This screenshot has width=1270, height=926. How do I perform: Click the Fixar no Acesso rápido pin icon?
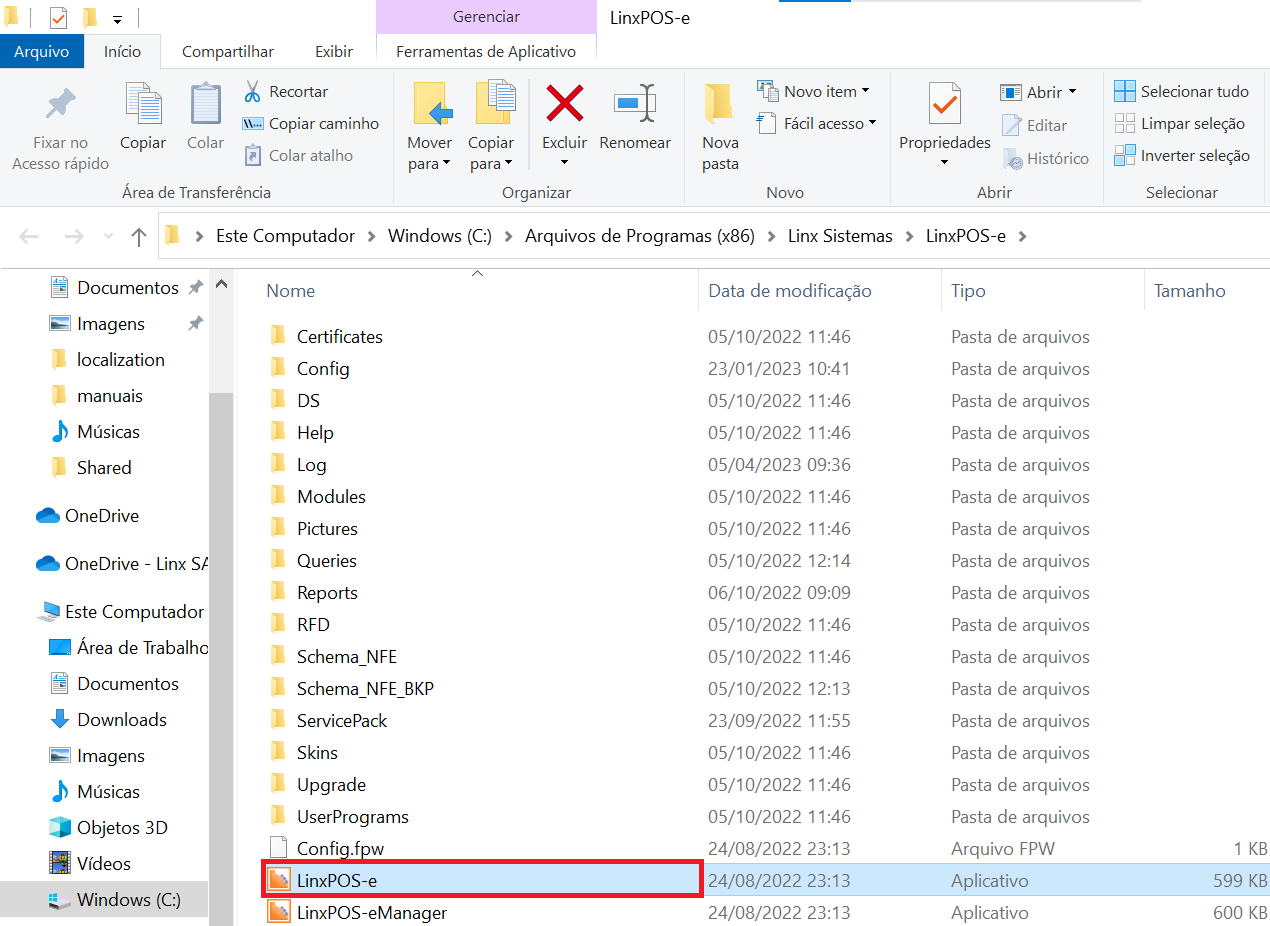tap(61, 105)
